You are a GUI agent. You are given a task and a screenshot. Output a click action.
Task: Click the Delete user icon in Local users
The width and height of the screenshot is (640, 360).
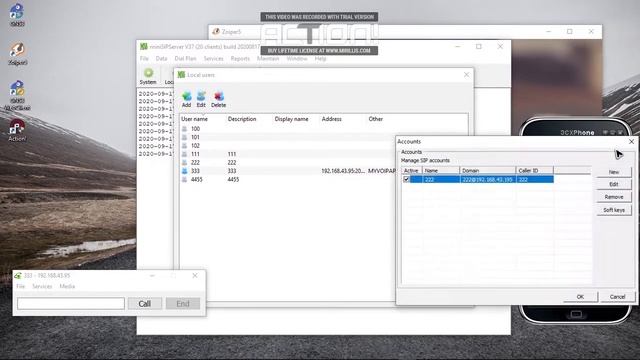click(x=219, y=96)
